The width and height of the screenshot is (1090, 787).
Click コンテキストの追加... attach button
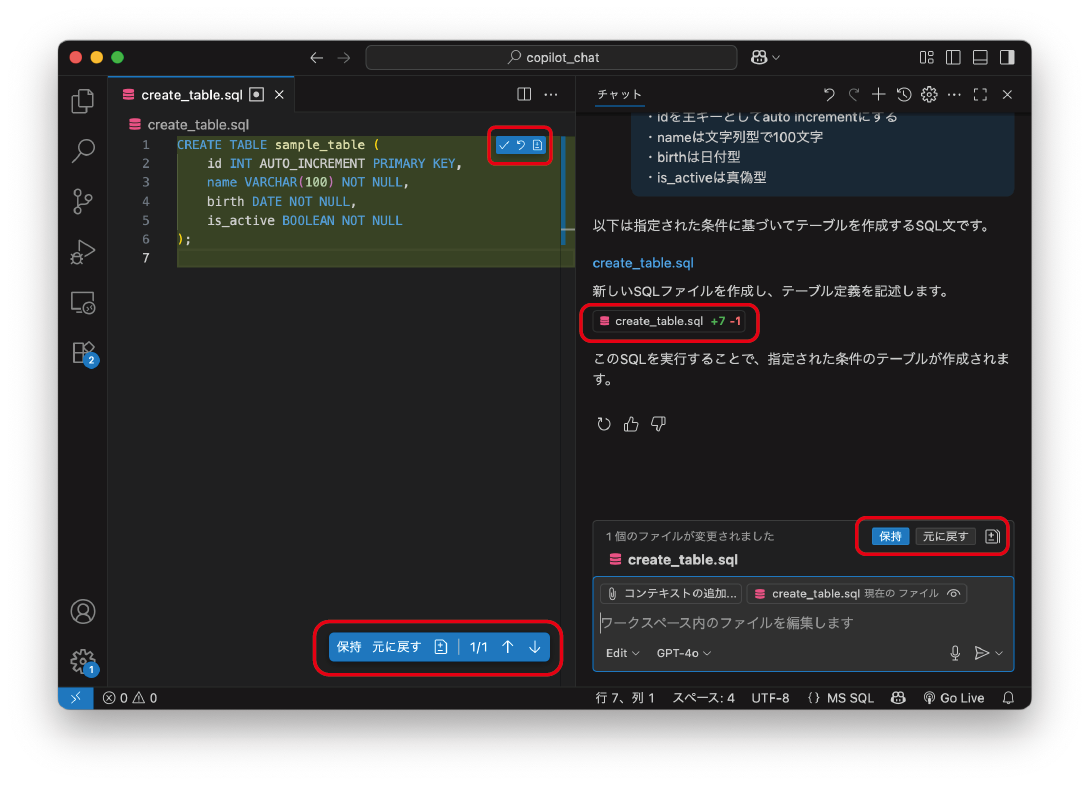pos(671,594)
